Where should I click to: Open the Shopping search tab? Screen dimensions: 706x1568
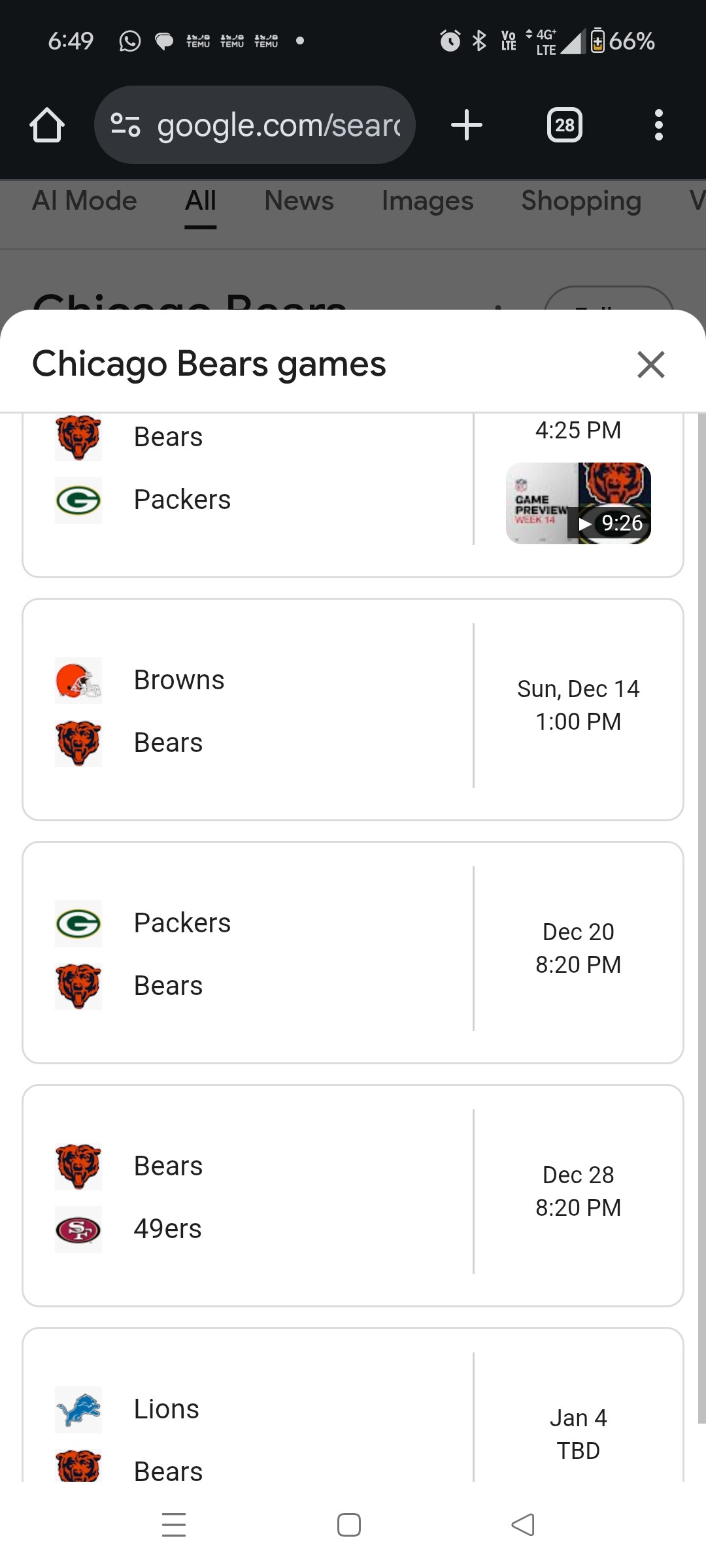coord(580,201)
